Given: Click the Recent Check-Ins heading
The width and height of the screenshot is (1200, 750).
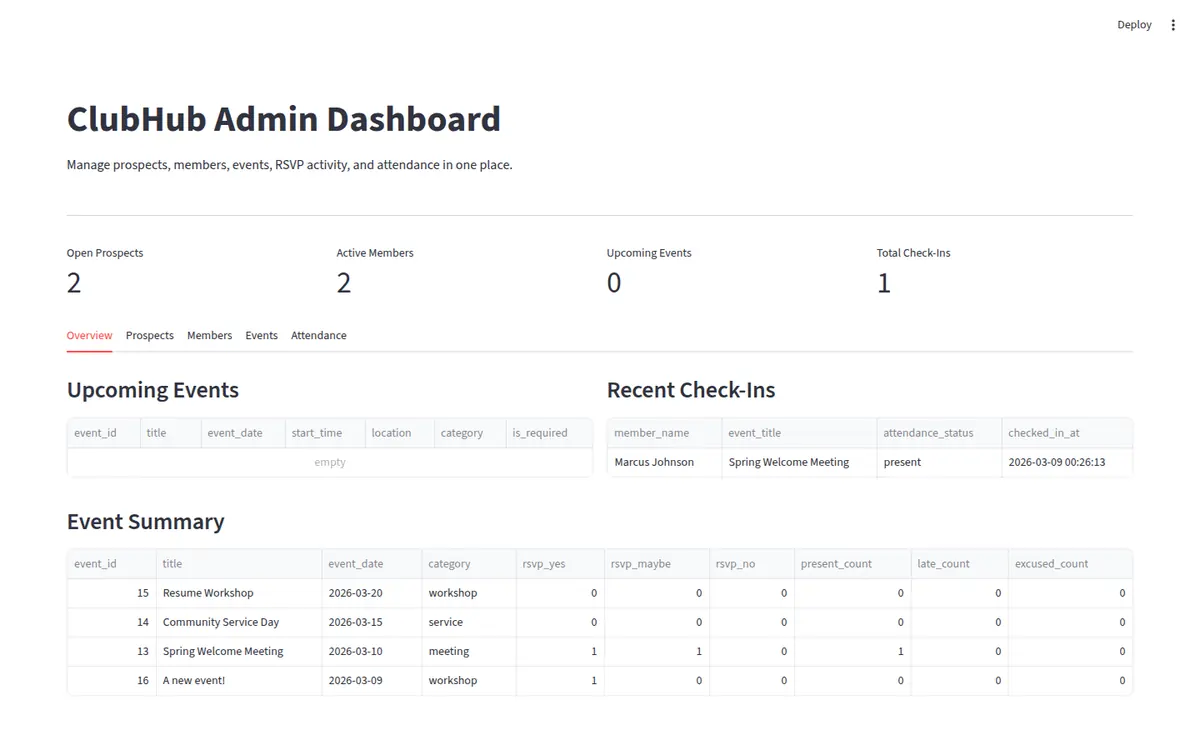Looking at the screenshot, I should point(691,390).
